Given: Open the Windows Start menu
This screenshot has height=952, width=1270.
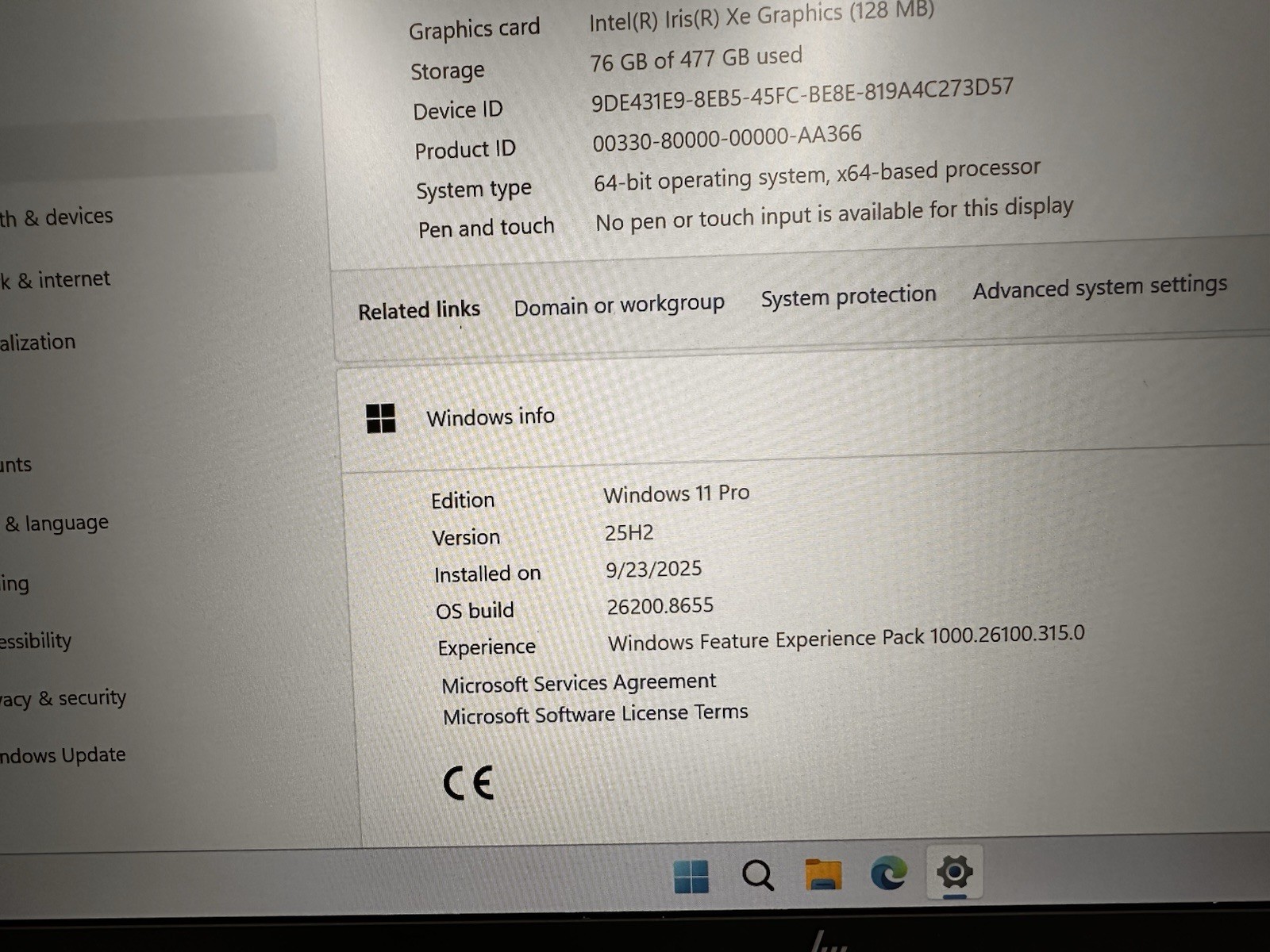Looking at the screenshot, I should pos(691,877).
